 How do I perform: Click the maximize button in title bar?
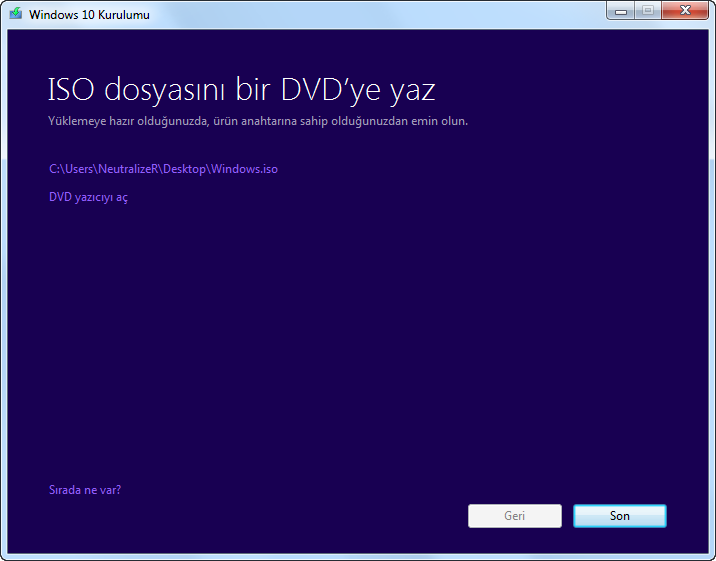coord(648,11)
